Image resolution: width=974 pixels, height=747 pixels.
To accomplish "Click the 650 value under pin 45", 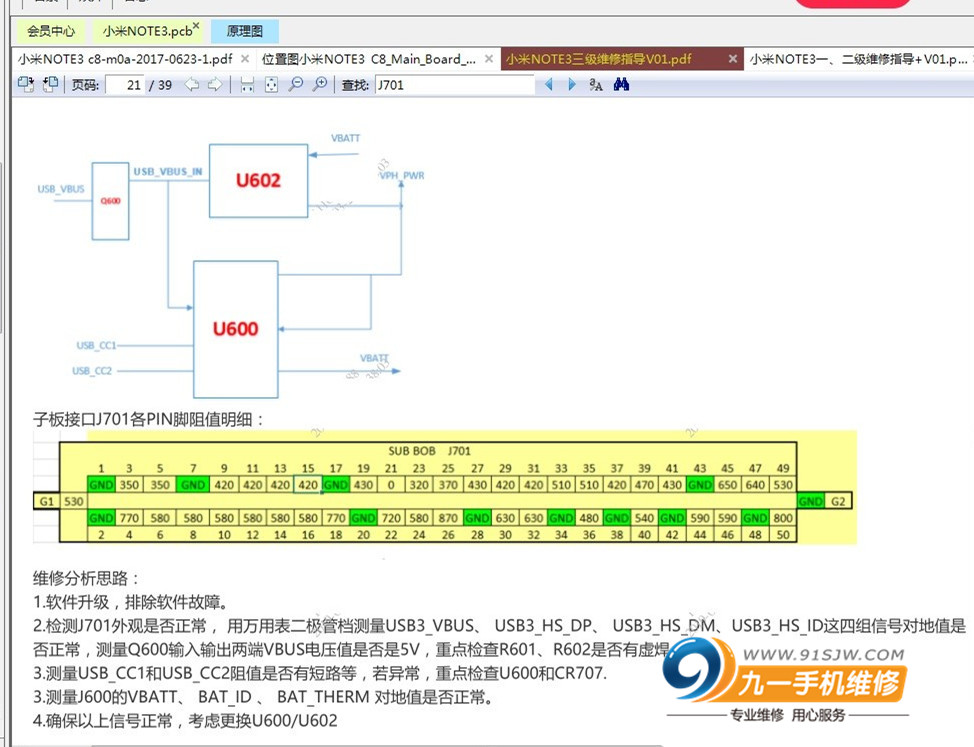I will click(727, 484).
